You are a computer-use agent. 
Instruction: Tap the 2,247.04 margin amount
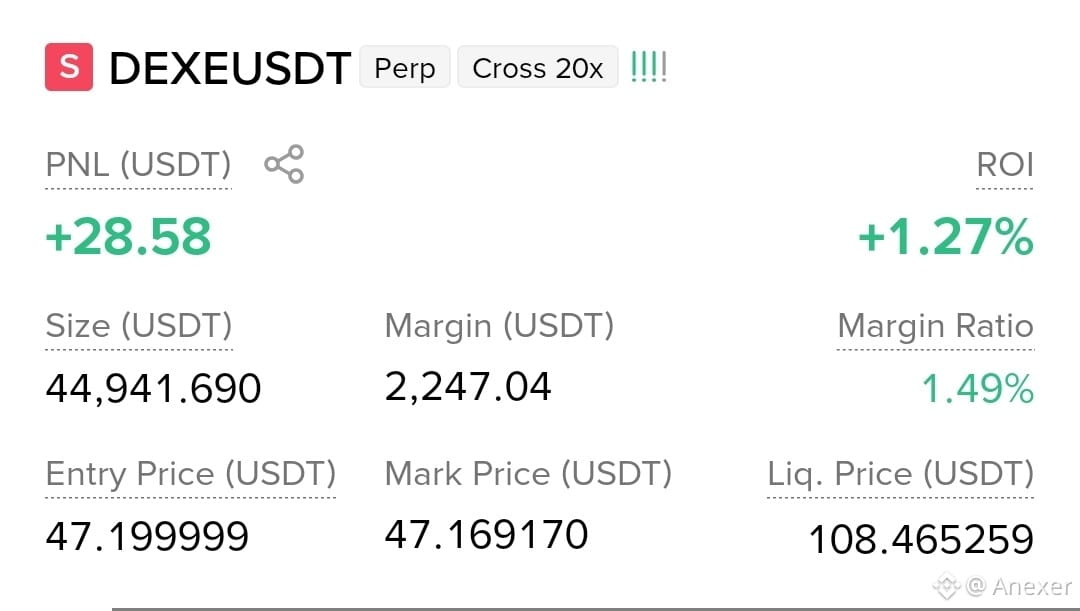click(468, 386)
